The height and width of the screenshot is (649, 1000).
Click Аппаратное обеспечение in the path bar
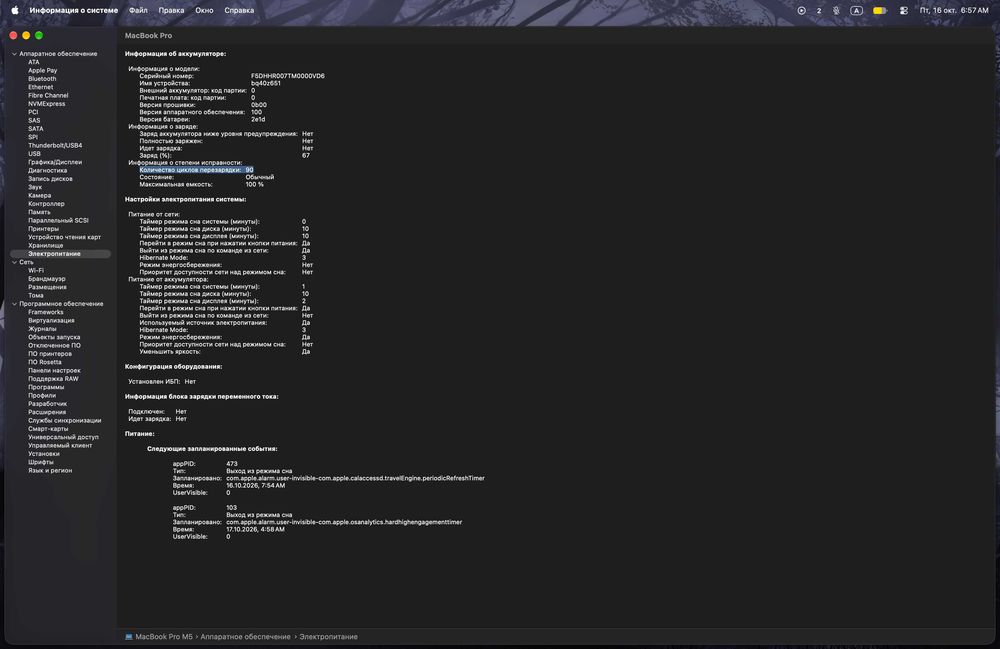pyautogui.click(x=246, y=637)
